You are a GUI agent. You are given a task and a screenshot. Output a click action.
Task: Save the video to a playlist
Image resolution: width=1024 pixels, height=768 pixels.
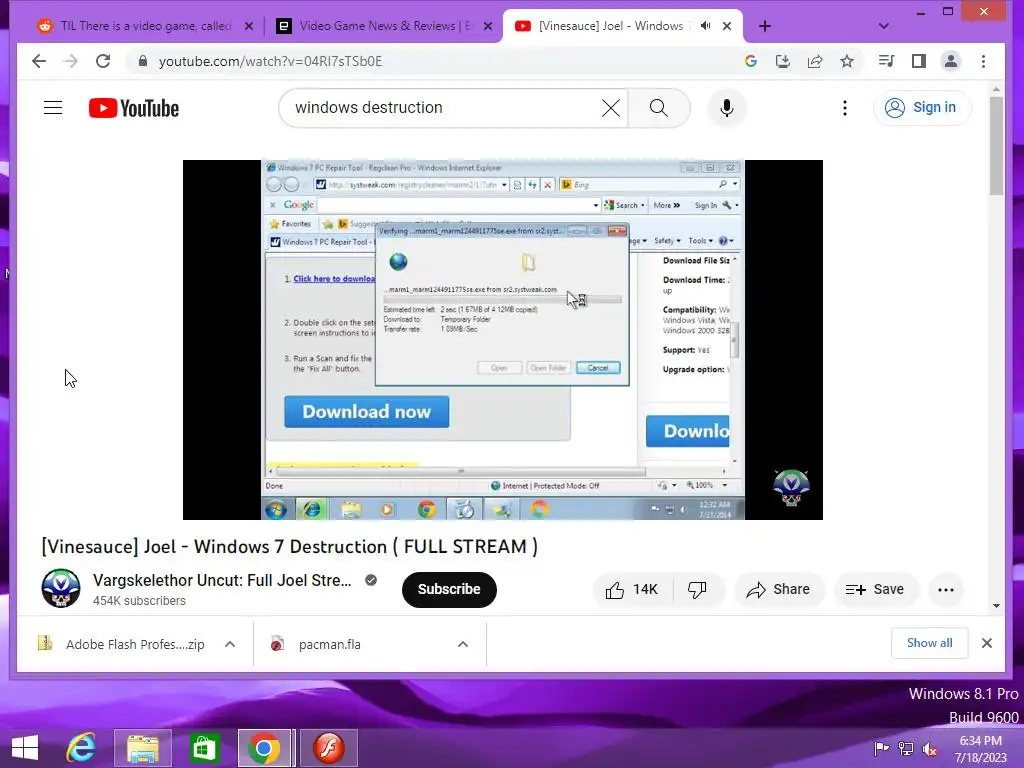874,590
